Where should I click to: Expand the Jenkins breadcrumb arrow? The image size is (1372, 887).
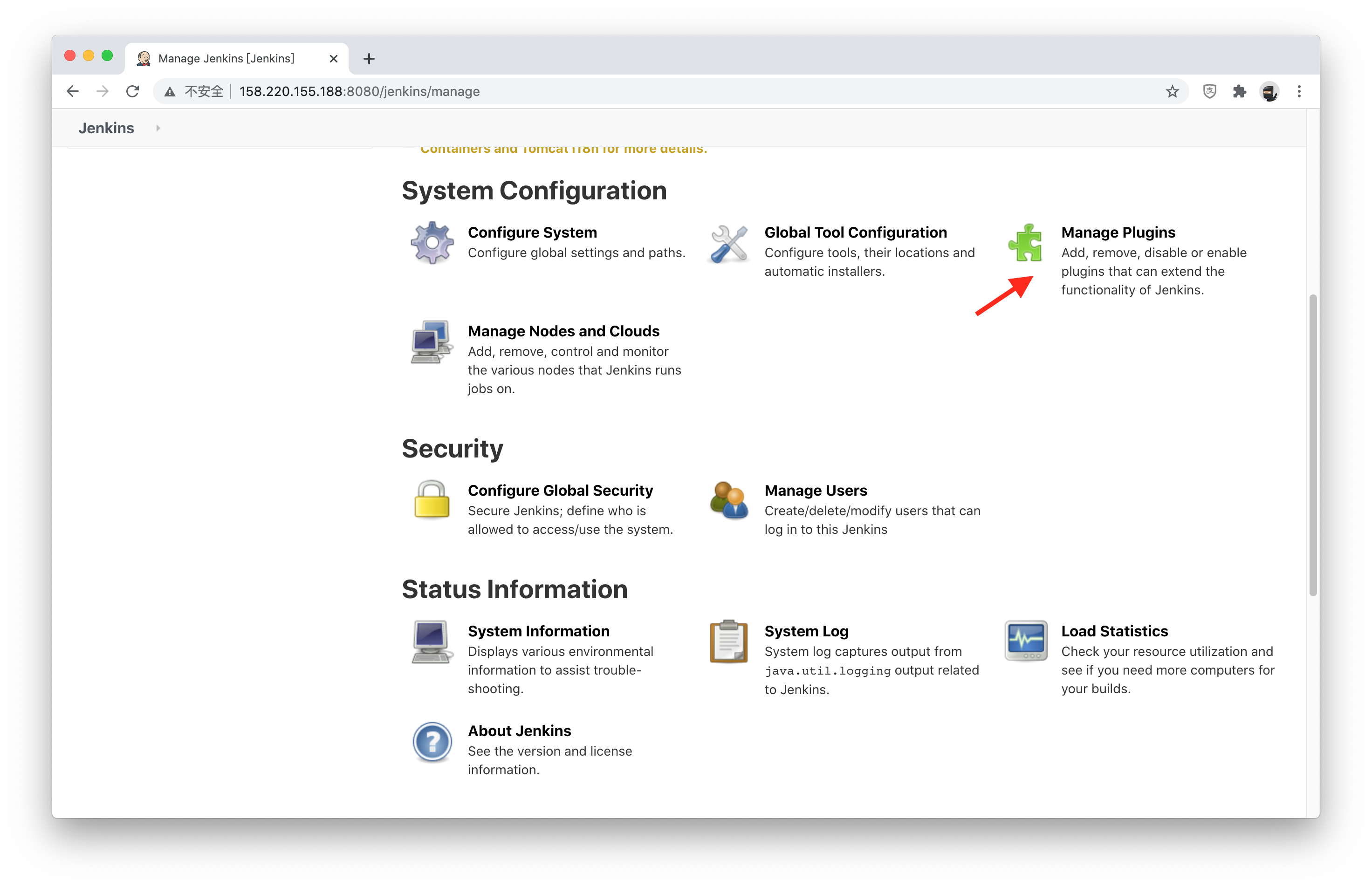point(158,128)
